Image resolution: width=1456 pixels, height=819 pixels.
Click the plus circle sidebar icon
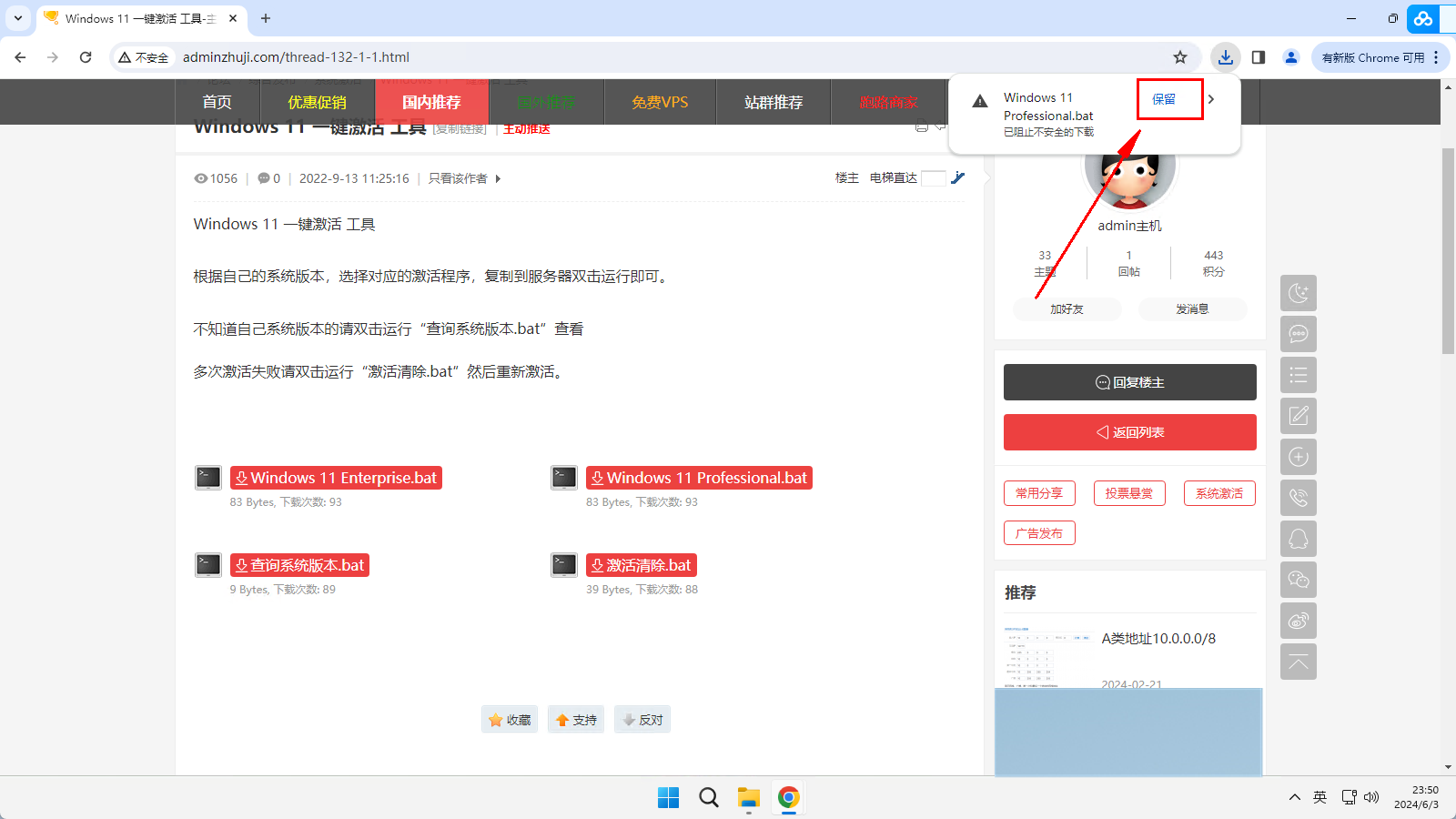(1299, 457)
